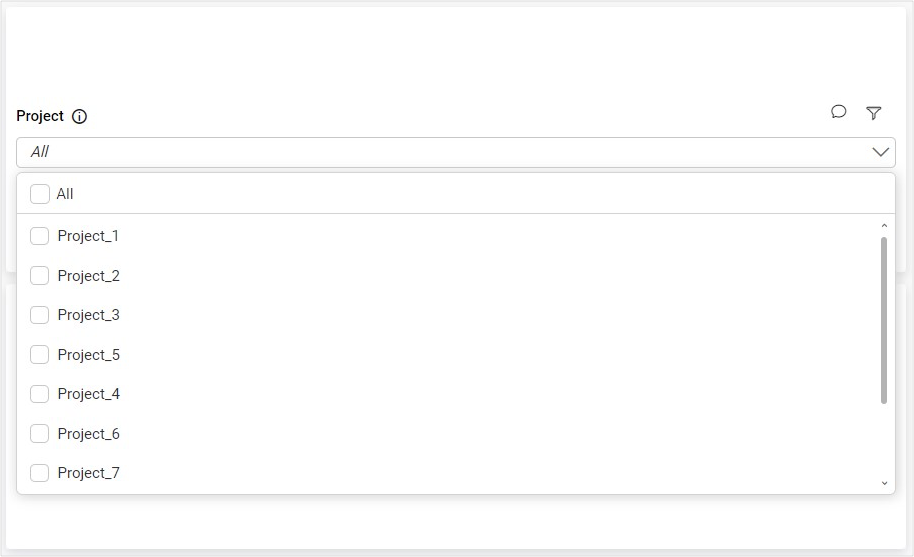The height and width of the screenshot is (557, 914).
Task: Enable the Project_2 checkbox
Action: pyautogui.click(x=40, y=276)
